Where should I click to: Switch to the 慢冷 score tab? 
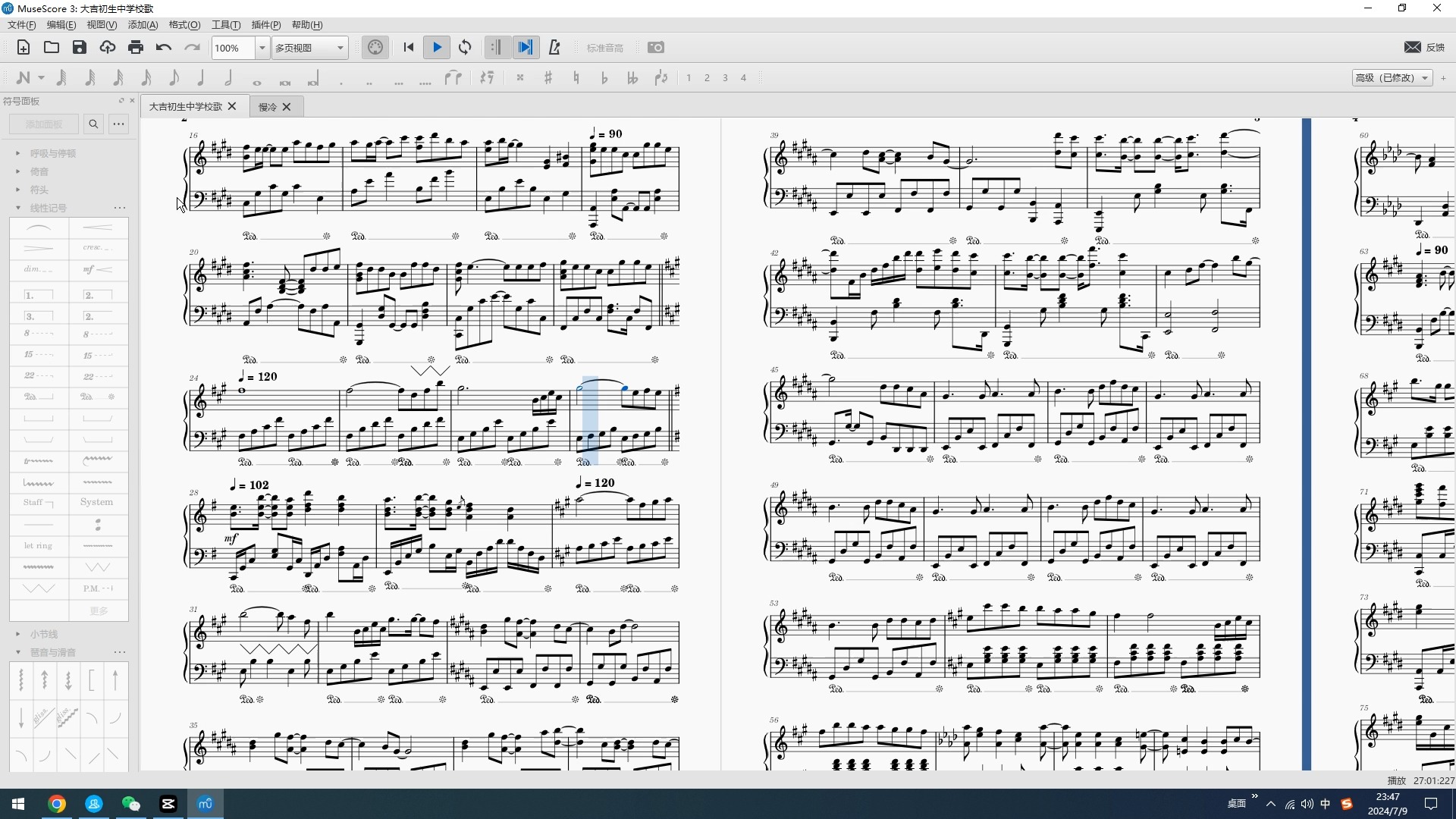click(268, 107)
